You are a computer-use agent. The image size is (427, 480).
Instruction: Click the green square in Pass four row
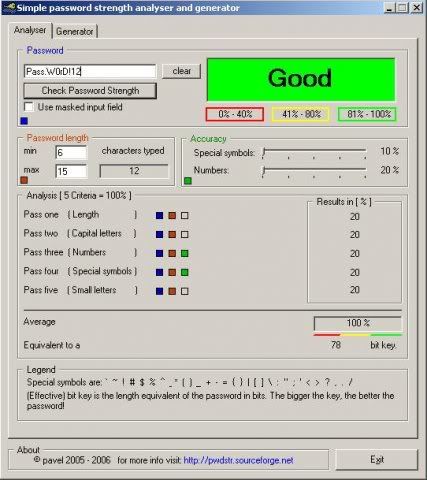point(185,272)
